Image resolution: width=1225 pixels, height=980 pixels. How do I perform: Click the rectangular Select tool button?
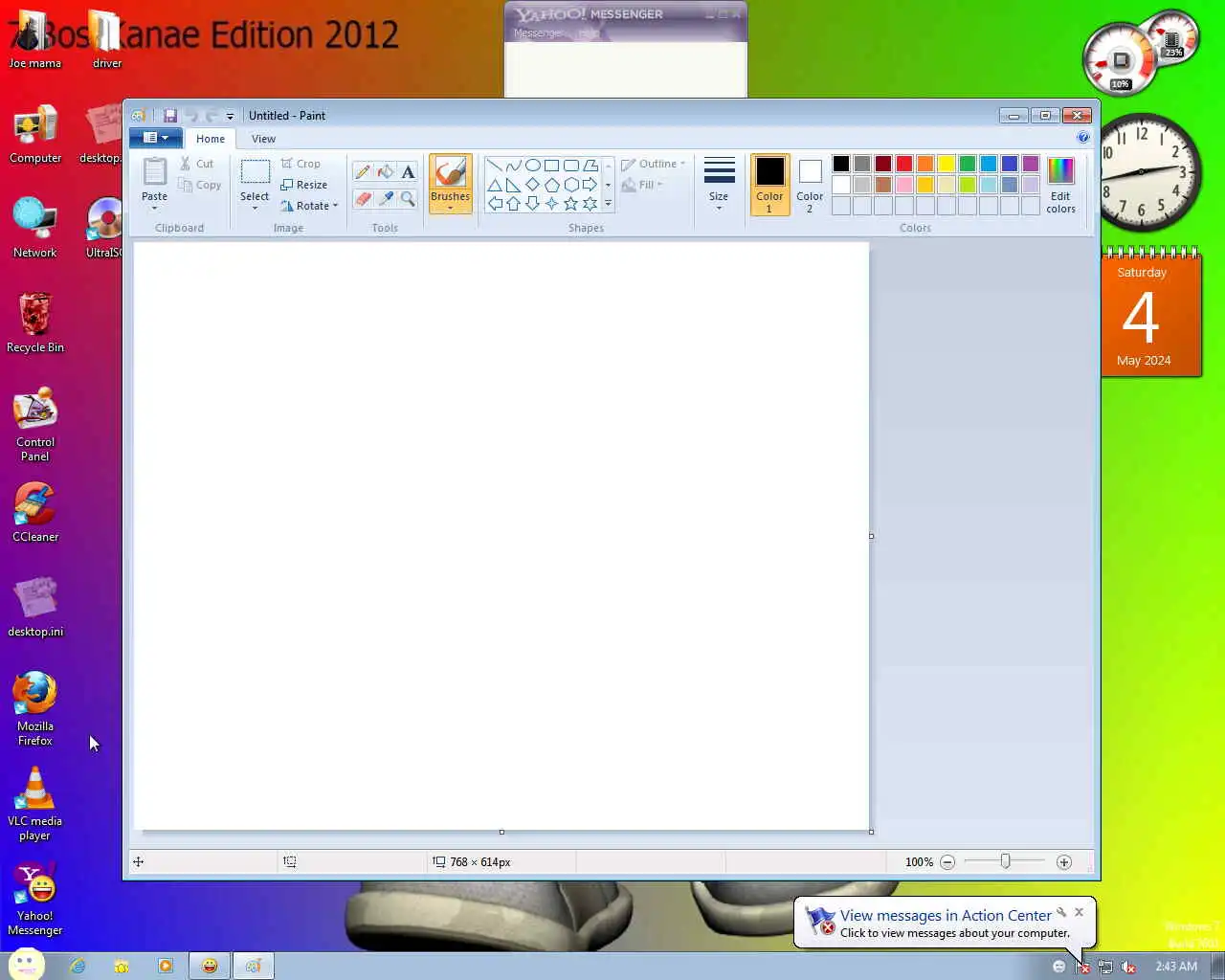(255, 172)
